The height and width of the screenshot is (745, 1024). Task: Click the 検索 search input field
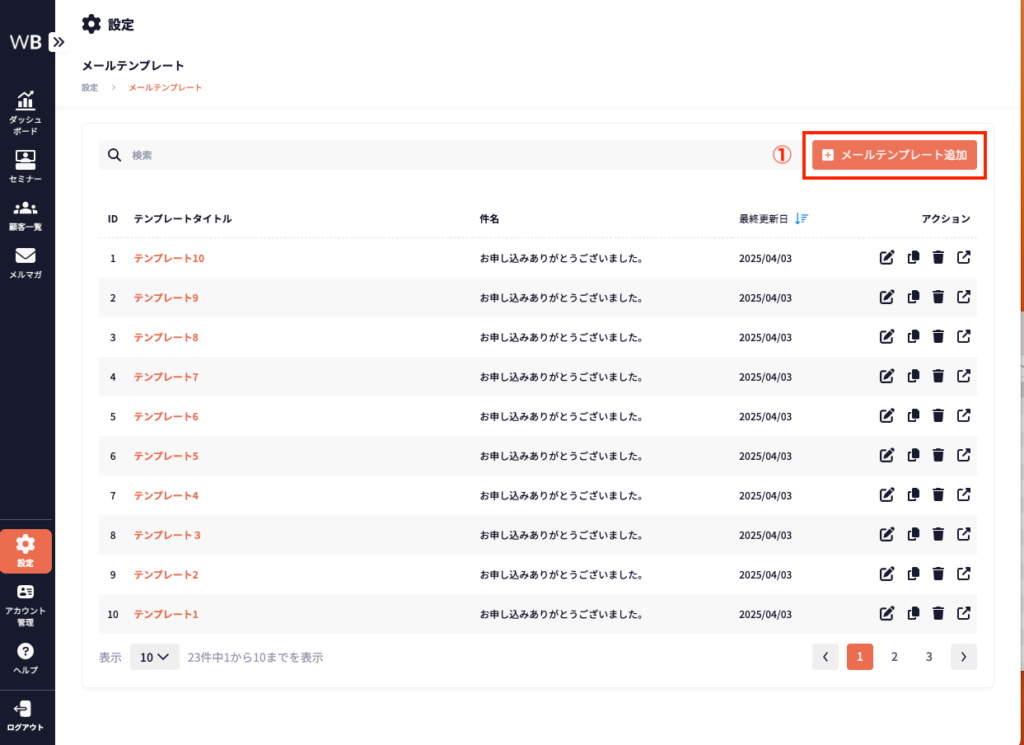point(440,155)
